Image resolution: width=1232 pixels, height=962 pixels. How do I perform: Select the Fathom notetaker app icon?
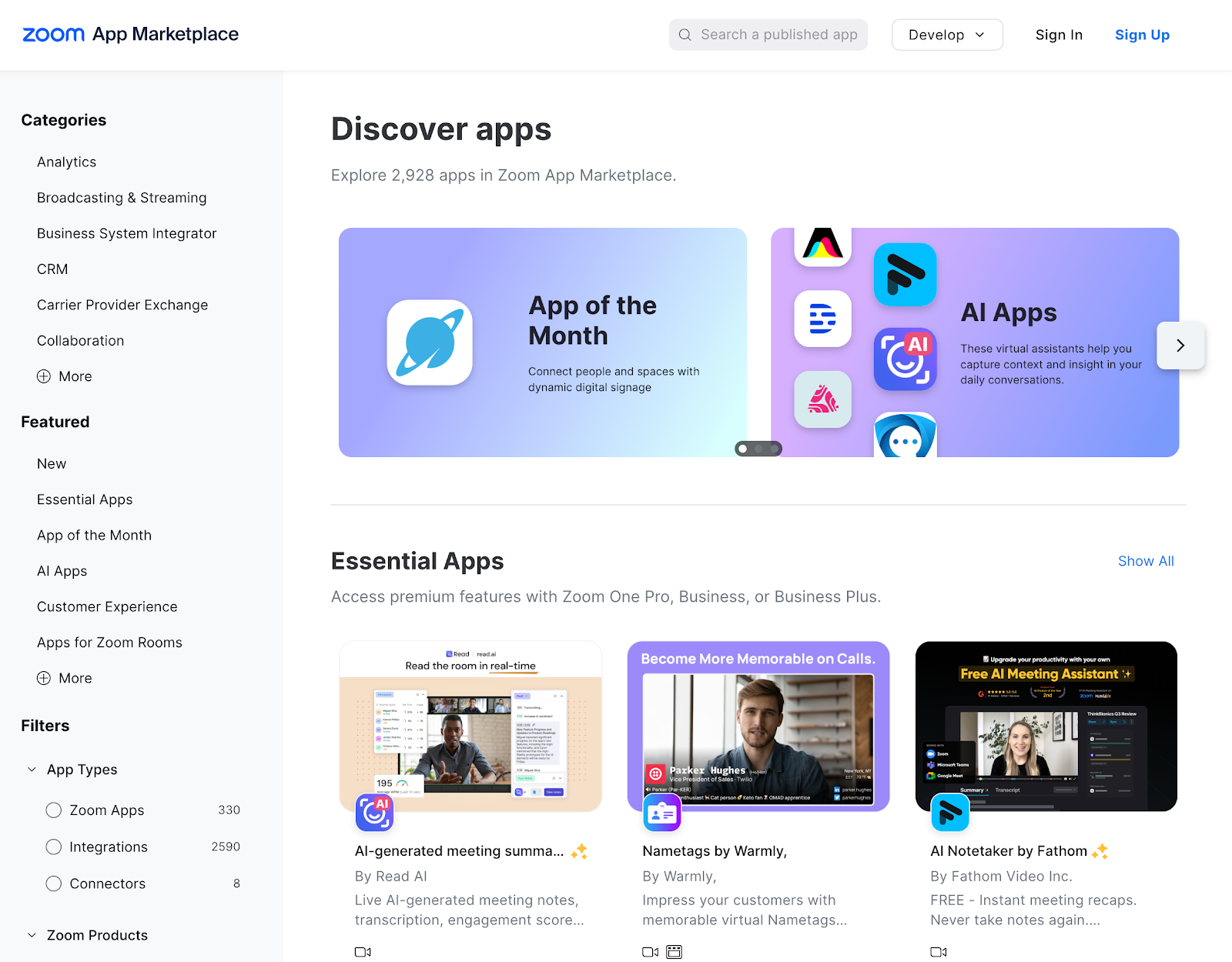[950, 813]
